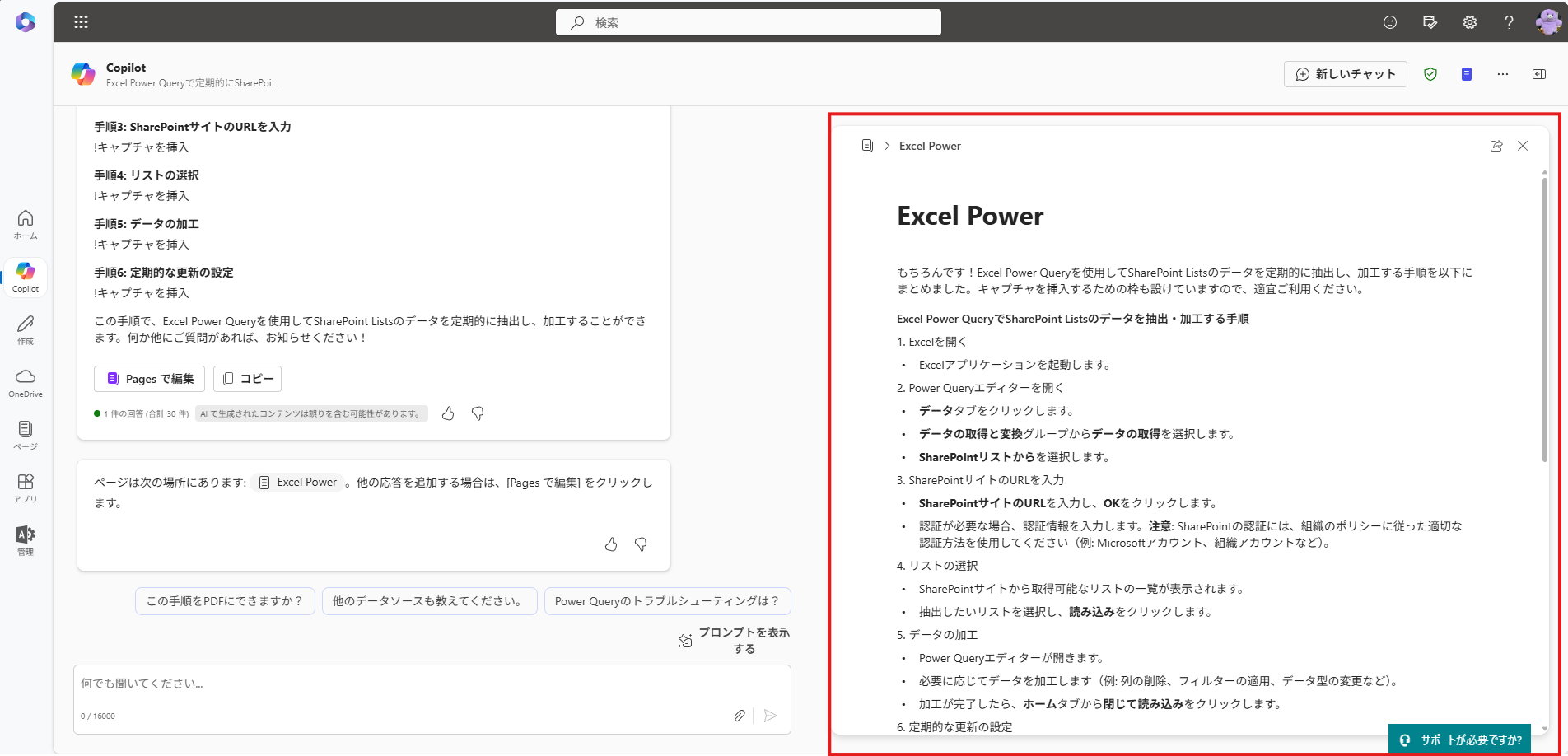Select suggestion この手順をPDFにできますか？
Image resolution: width=1568 pixels, height=756 pixels.
[225, 601]
